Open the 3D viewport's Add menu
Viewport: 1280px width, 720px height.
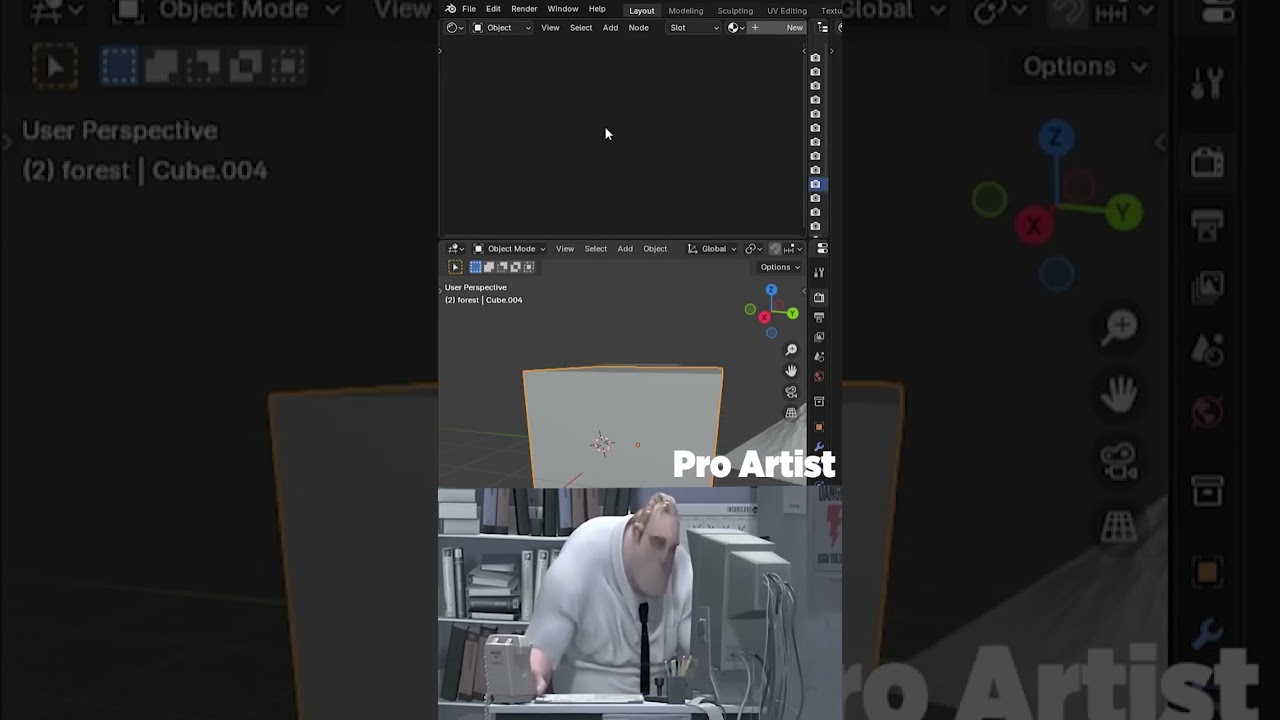(x=625, y=249)
